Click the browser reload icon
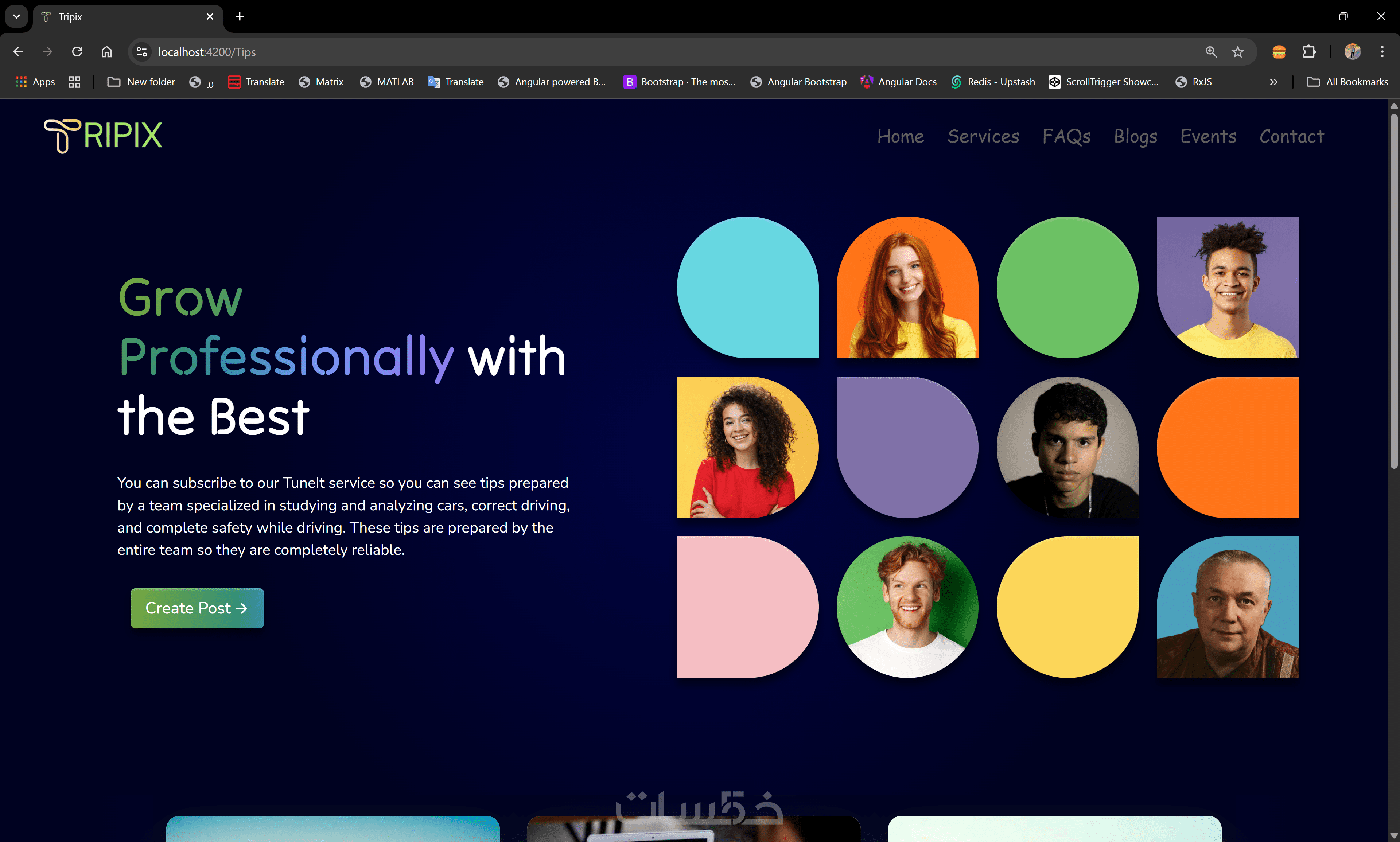 pos(77,52)
